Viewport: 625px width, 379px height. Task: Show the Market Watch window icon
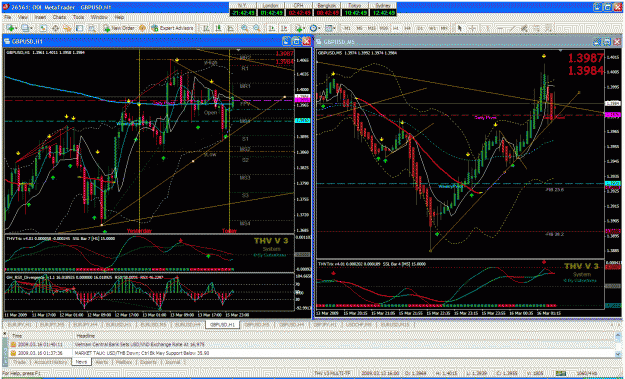click(x=43, y=28)
